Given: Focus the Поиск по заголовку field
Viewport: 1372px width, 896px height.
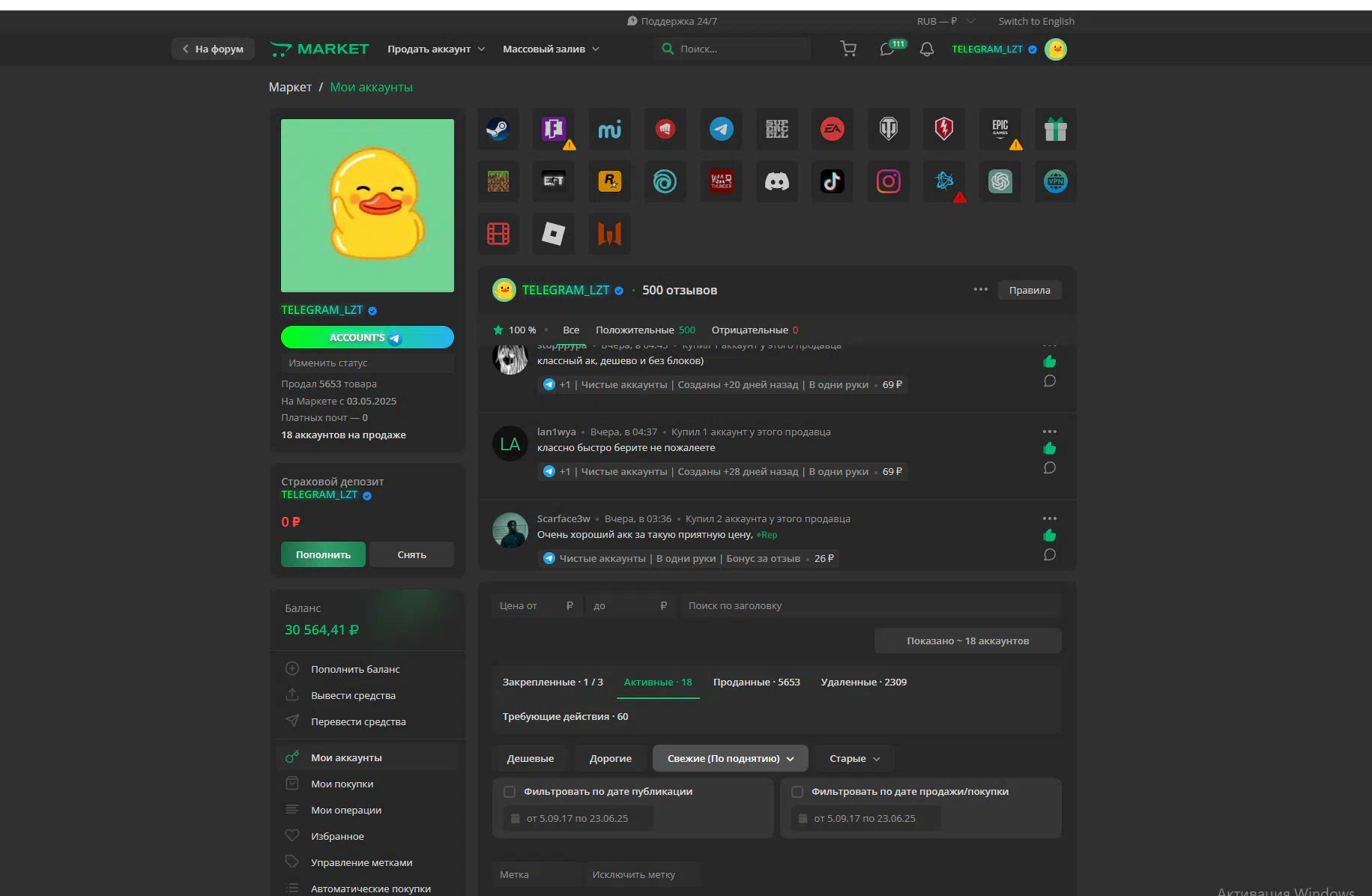Looking at the screenshot, I should coord(871,605).
